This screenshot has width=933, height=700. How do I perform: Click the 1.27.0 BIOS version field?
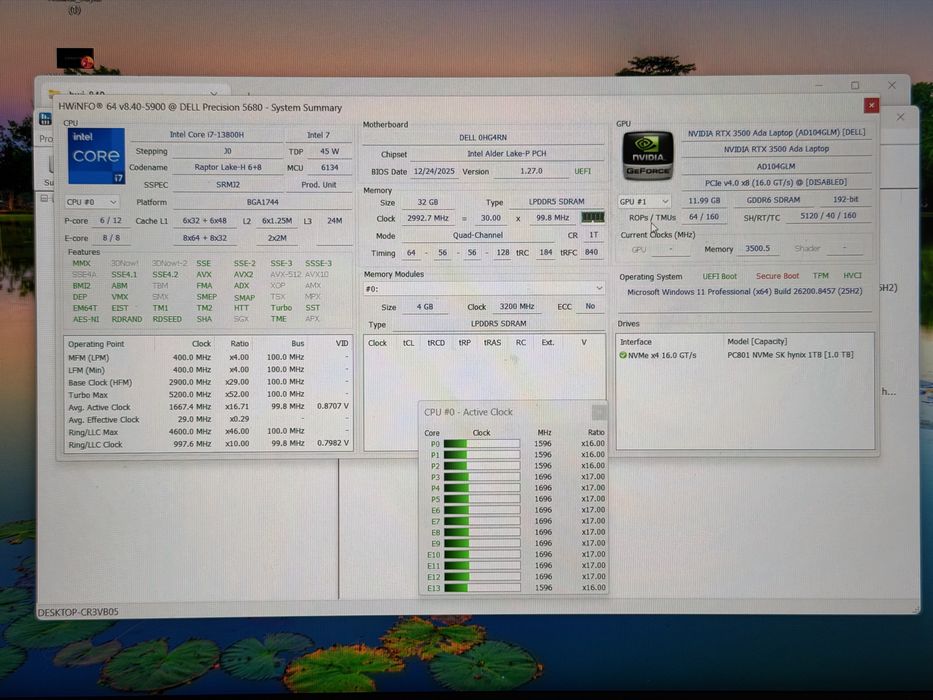tap(531, 171)
